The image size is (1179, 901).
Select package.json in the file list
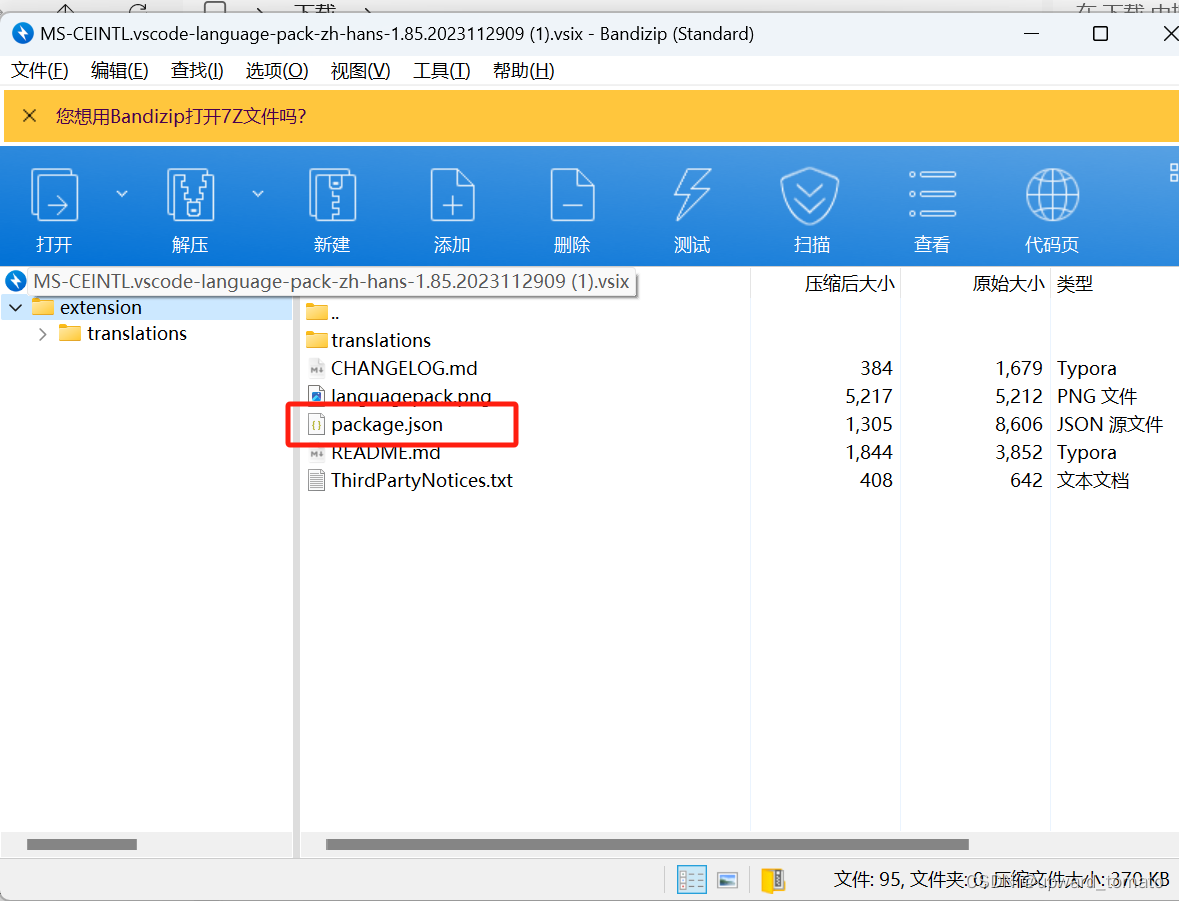pyautogui.click(x=386, y=425)
